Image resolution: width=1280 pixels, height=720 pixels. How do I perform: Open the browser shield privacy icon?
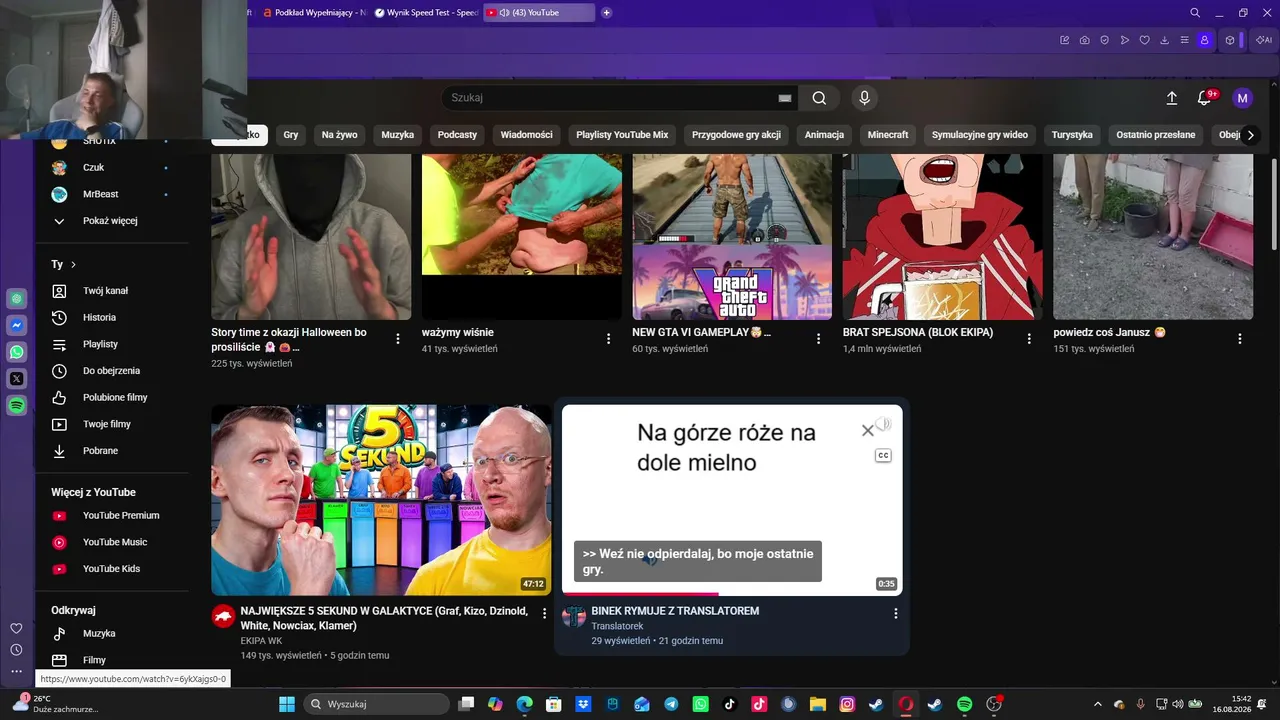coord(1105,40)
